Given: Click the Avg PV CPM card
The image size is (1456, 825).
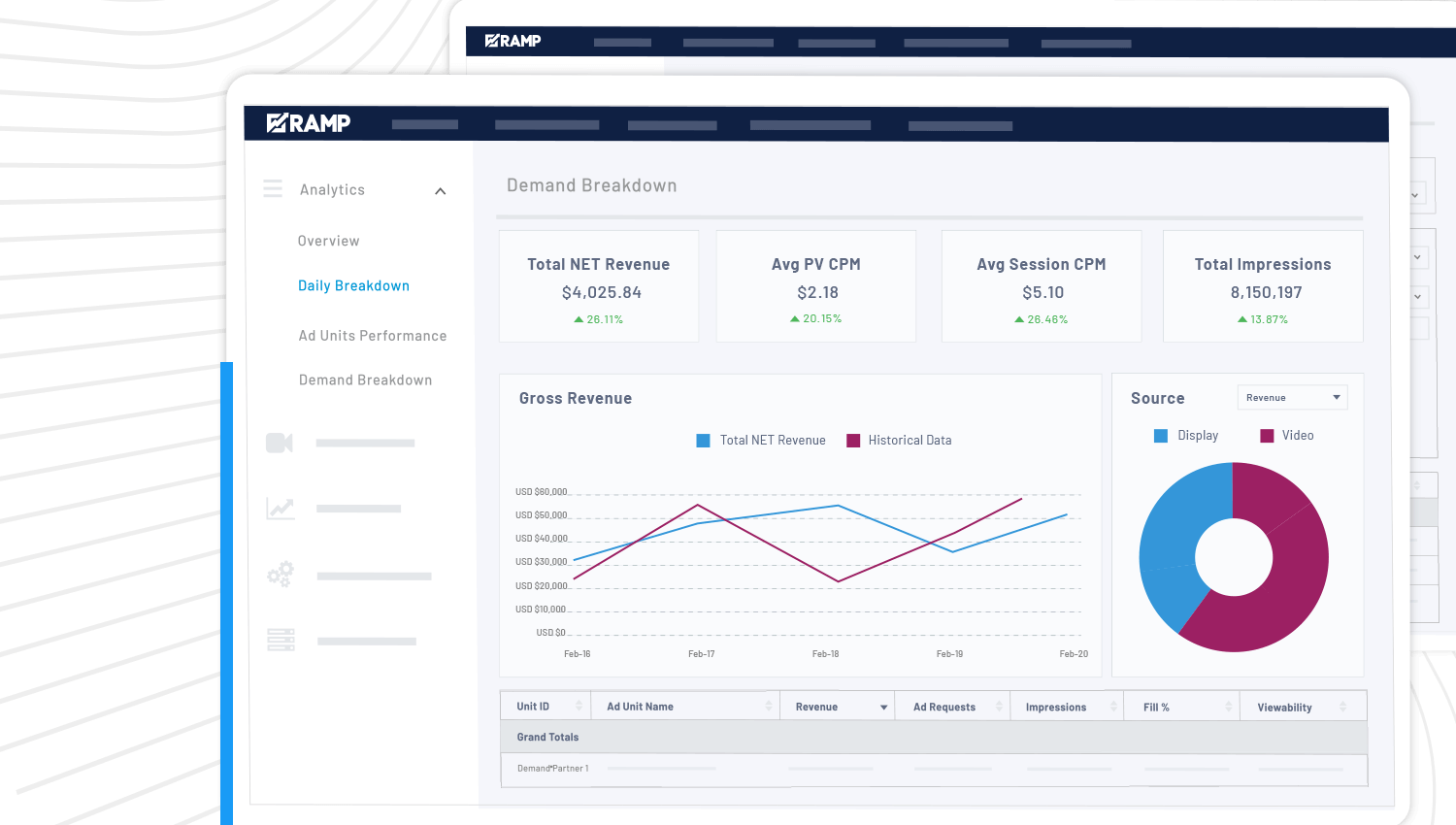Looking at the screenshot, I should tap(816, 286).
